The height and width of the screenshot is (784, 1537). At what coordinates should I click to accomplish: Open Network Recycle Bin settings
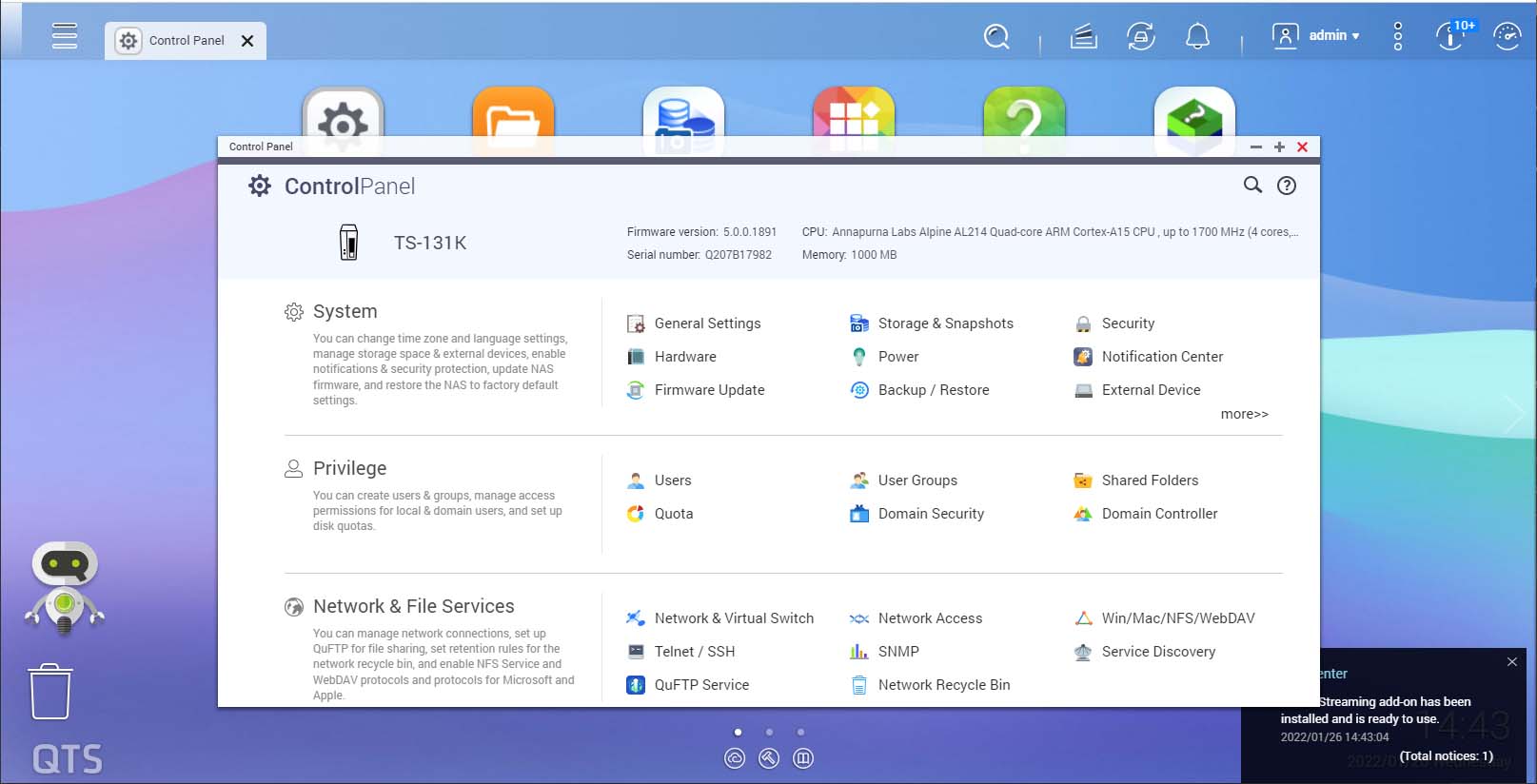coord(930,685)
